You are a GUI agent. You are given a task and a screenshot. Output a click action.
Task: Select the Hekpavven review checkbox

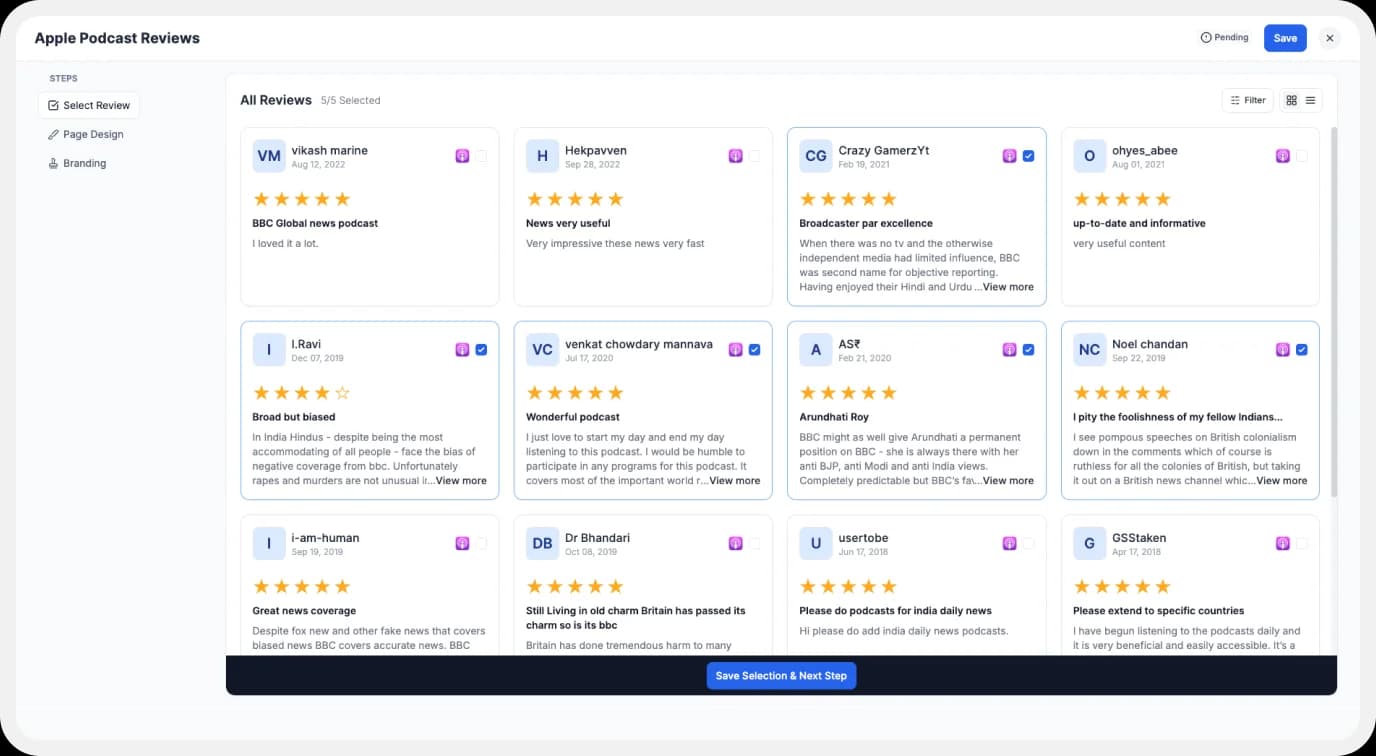755,156
